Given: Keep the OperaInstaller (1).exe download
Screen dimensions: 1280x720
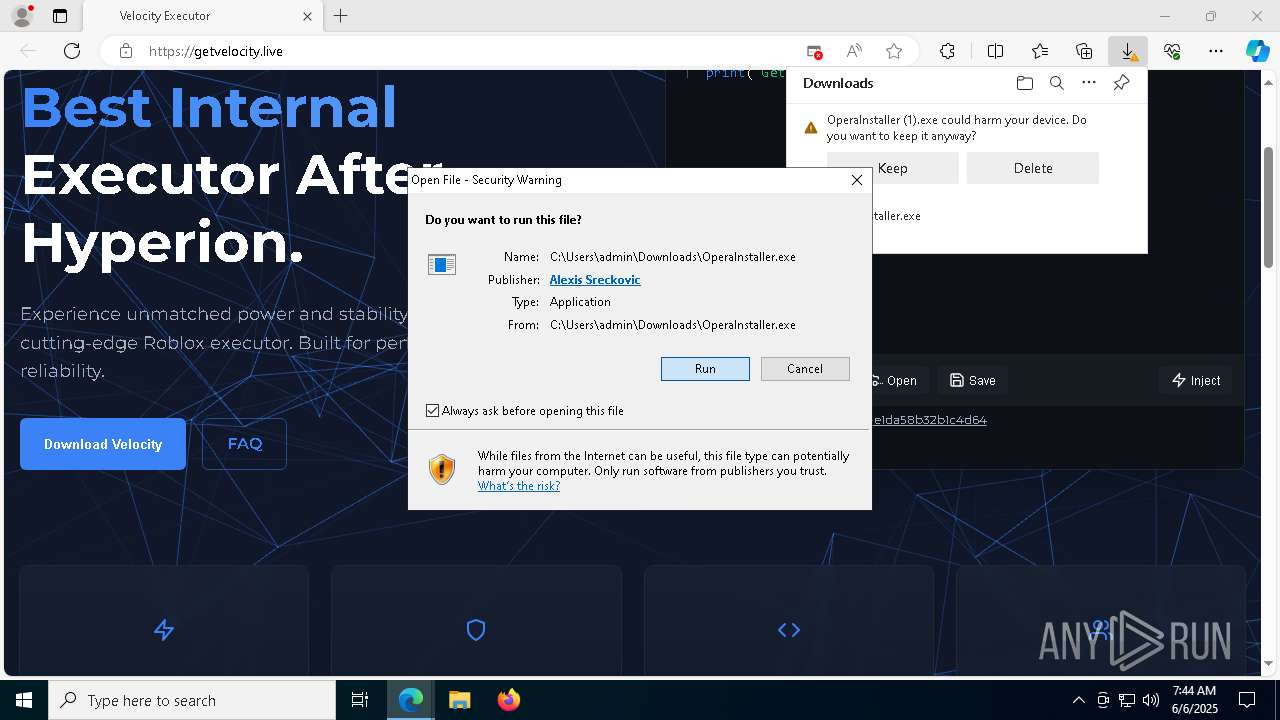Looking at the screenshot, I should 892,168.
